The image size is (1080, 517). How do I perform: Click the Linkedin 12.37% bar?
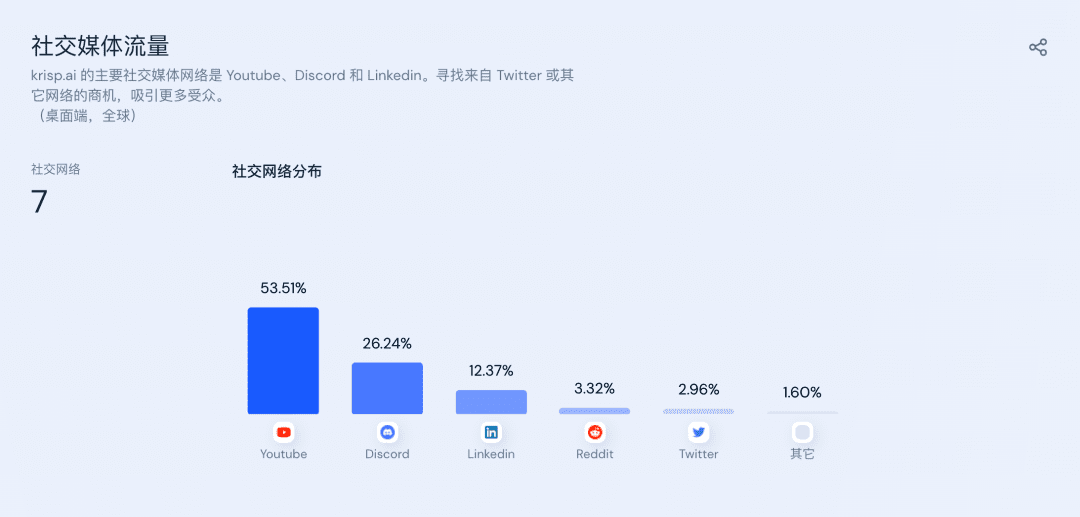(491, 402)
